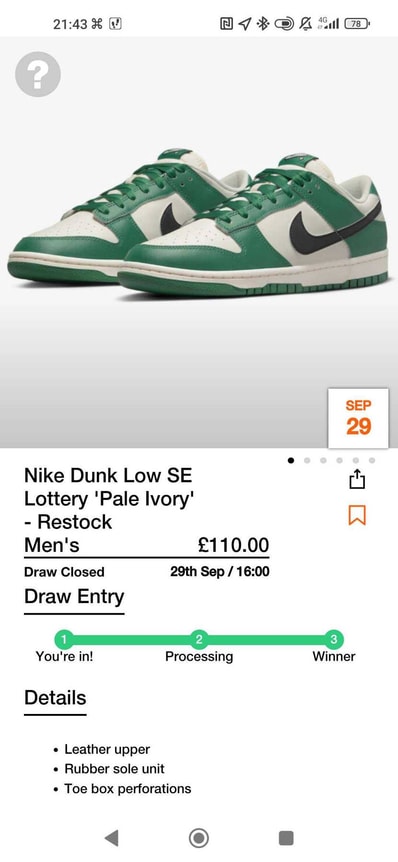Open the Draw Entry section heading
The width and height of the screenshot is (398, 862).
click(x=74, y=596)
